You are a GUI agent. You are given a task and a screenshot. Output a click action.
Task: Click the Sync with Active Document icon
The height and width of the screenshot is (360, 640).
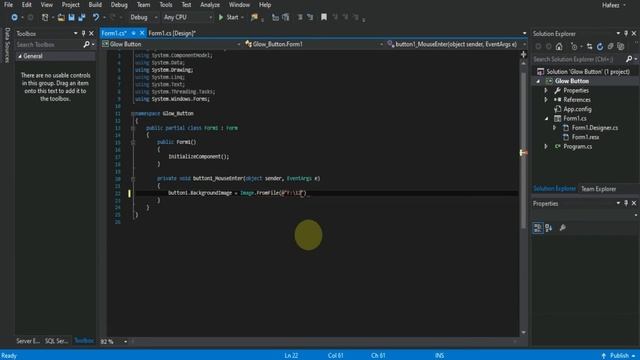click(x=589, y=47)
